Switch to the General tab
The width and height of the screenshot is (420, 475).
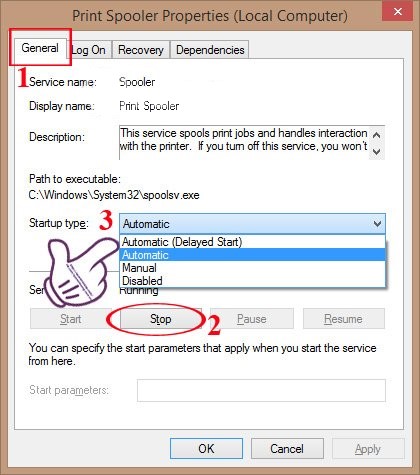[x=40, y=48]
